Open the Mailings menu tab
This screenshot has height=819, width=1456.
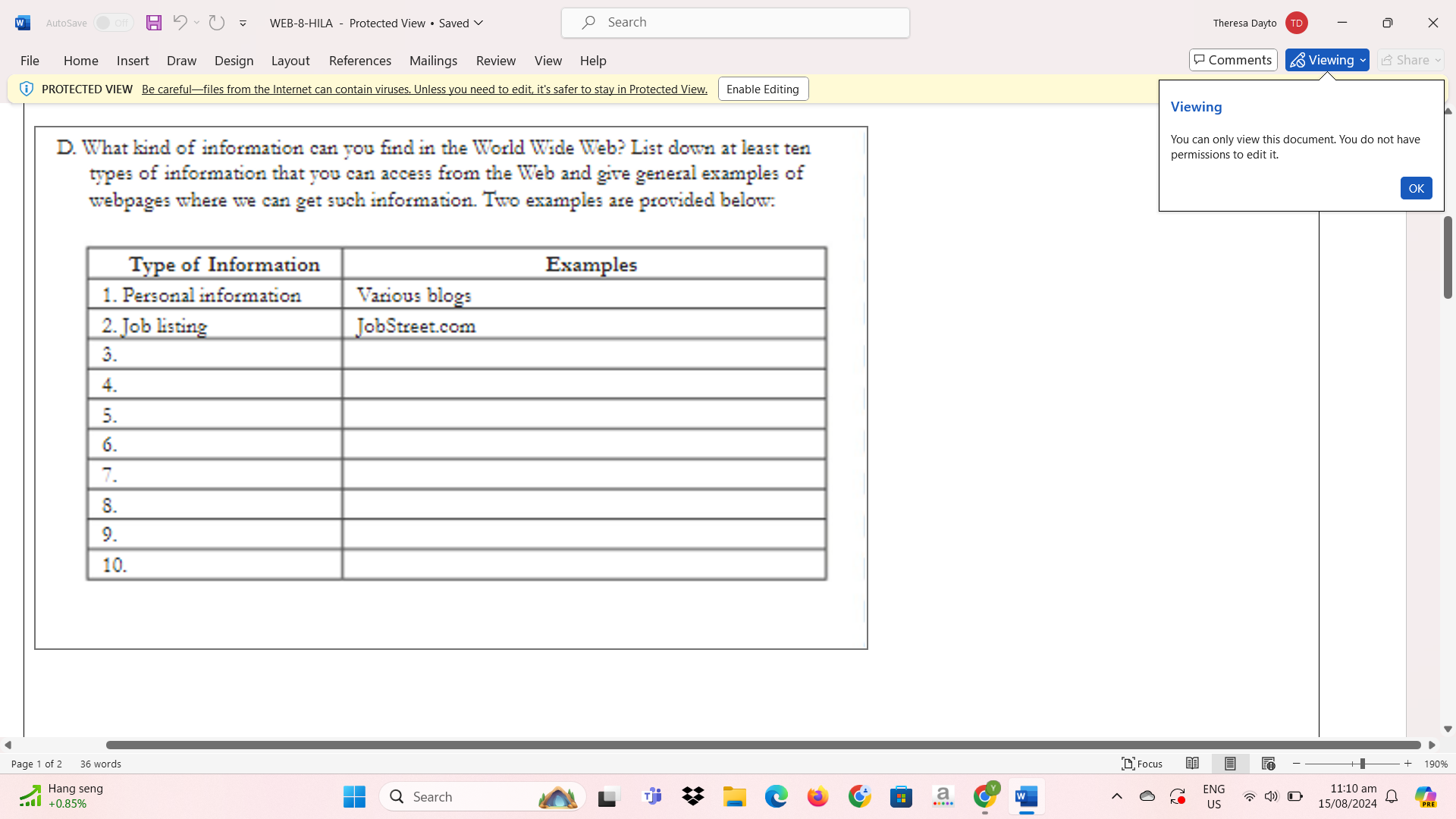click(432, 60)
